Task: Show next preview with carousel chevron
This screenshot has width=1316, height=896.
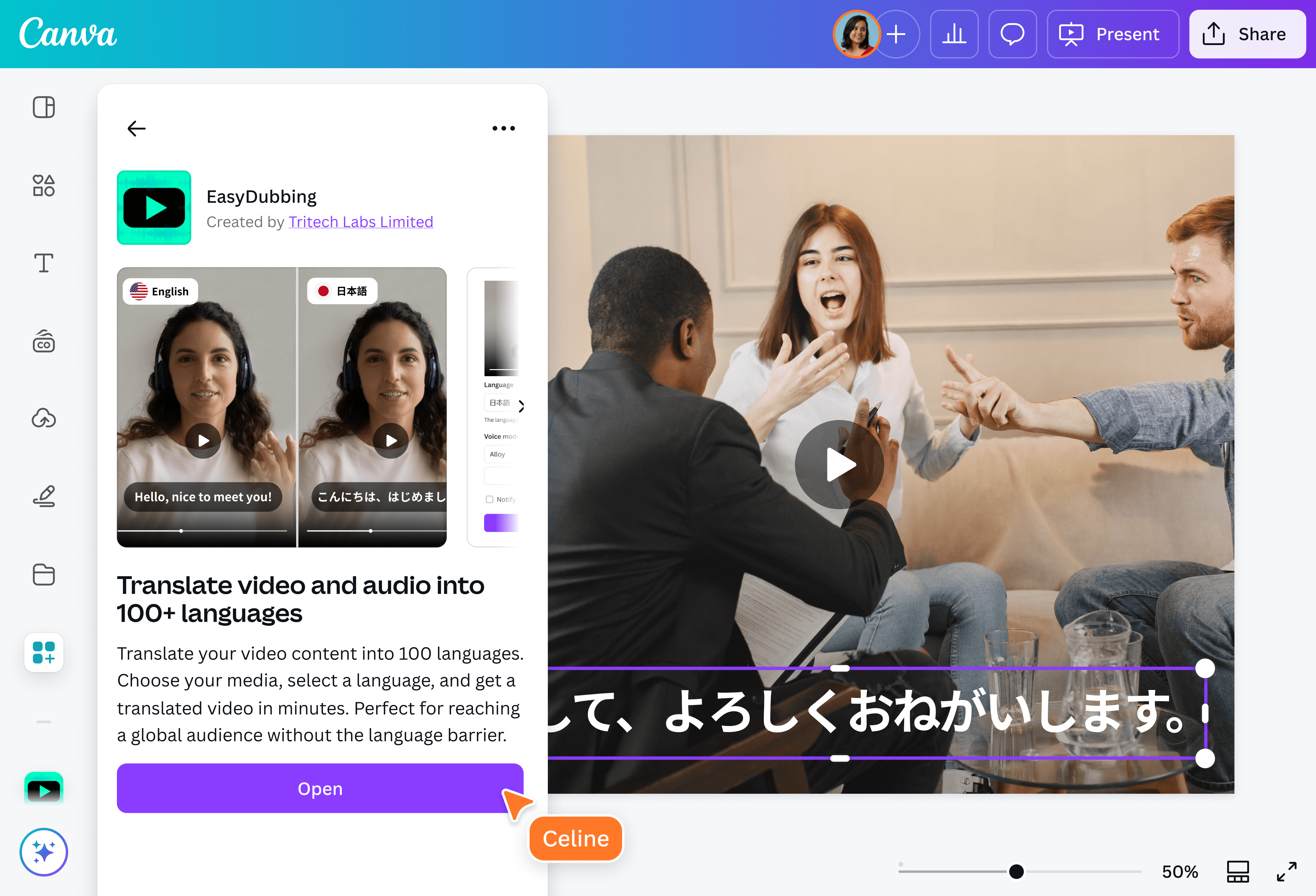Action: pyautogui.click(x=521, y=406)
